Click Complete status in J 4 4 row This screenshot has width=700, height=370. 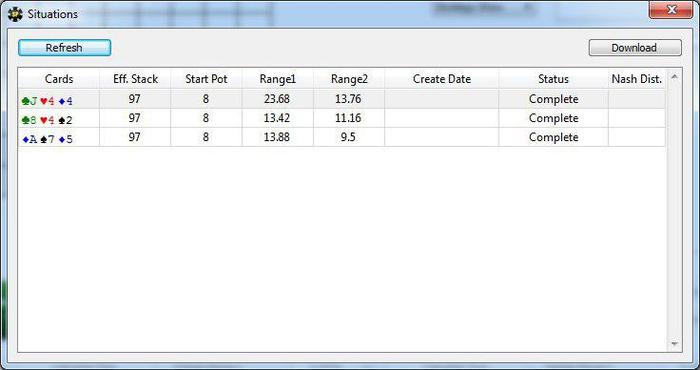point(554,99)
